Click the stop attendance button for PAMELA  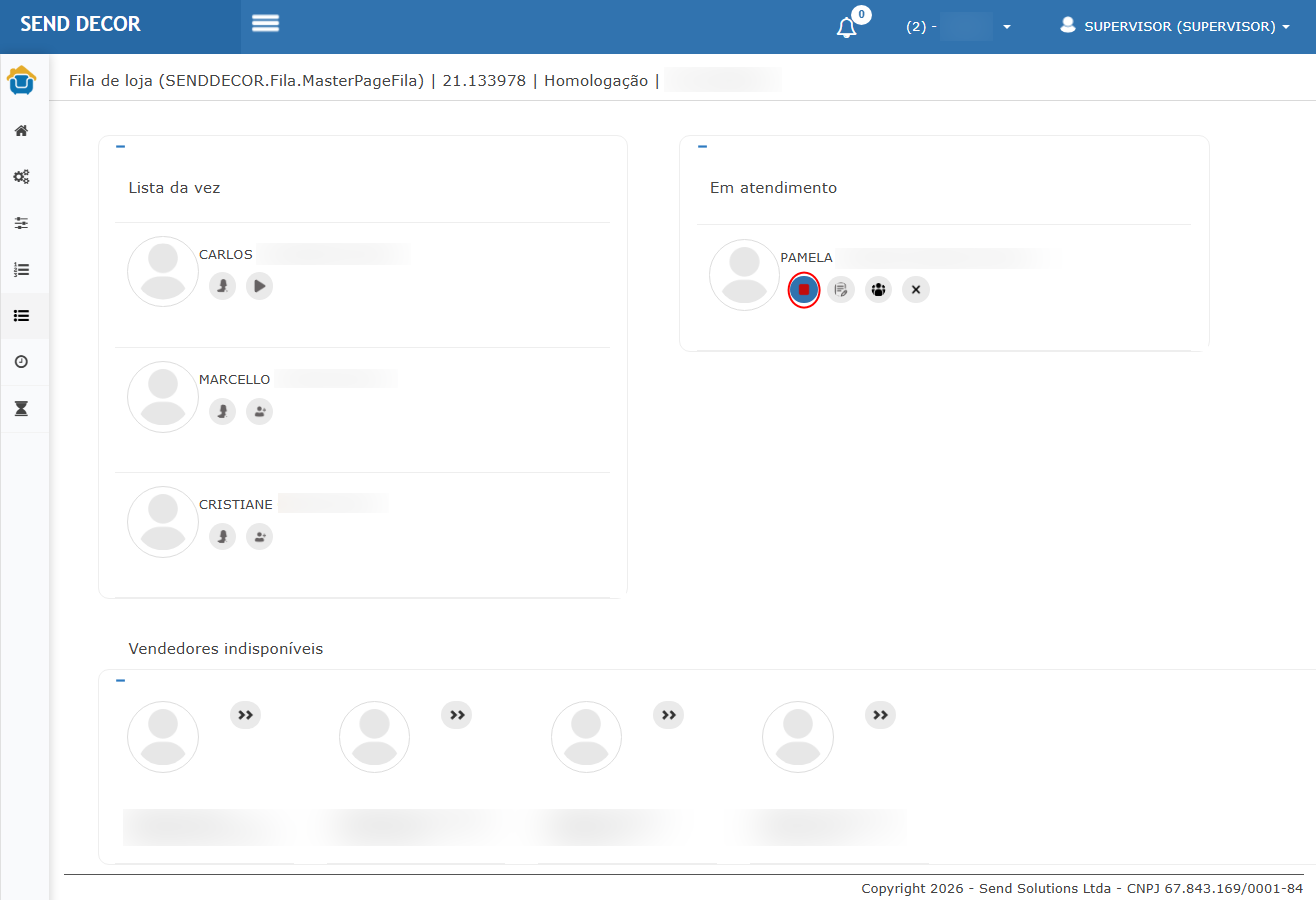click(x=804, y=290)
